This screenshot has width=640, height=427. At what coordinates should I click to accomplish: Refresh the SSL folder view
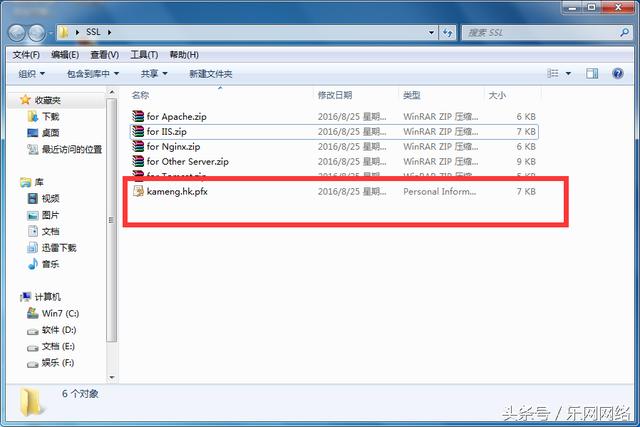[x=448, y=33]
